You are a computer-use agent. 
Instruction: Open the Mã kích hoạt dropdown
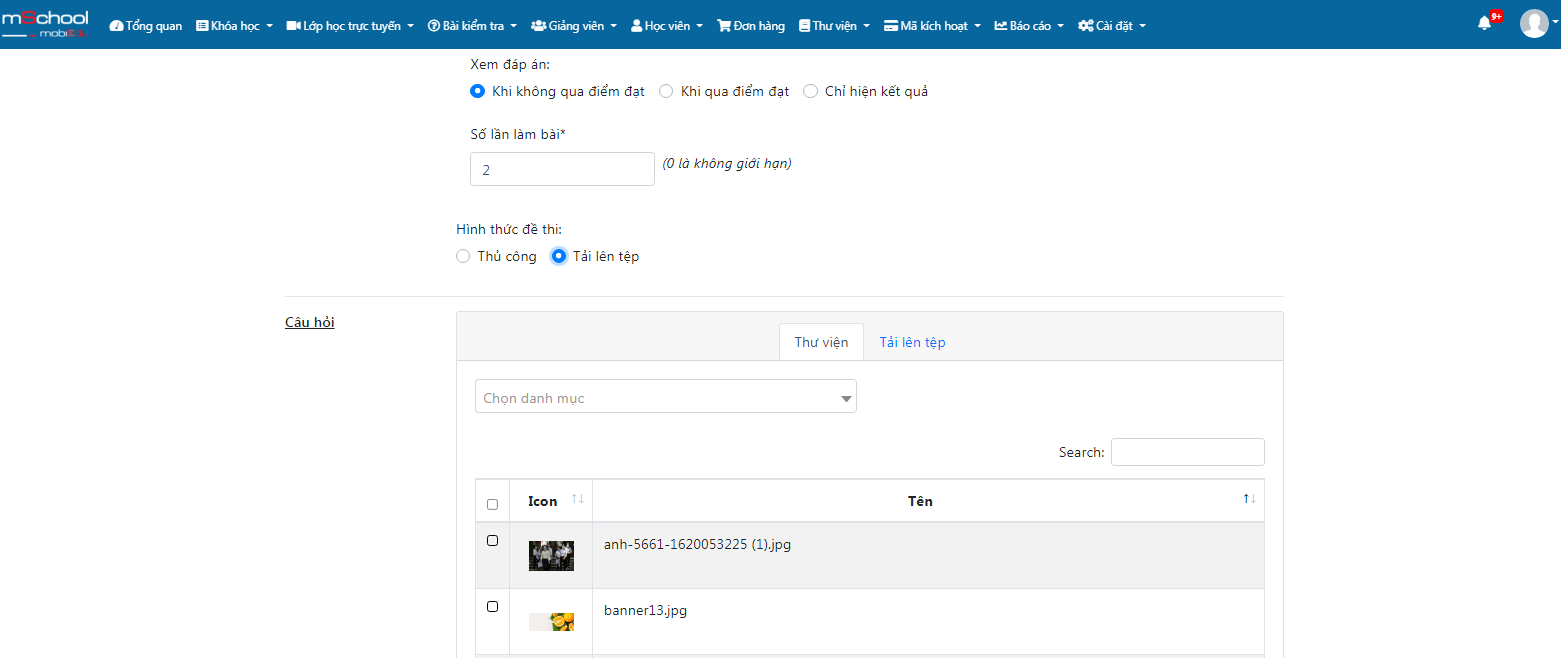pos(932,26)
